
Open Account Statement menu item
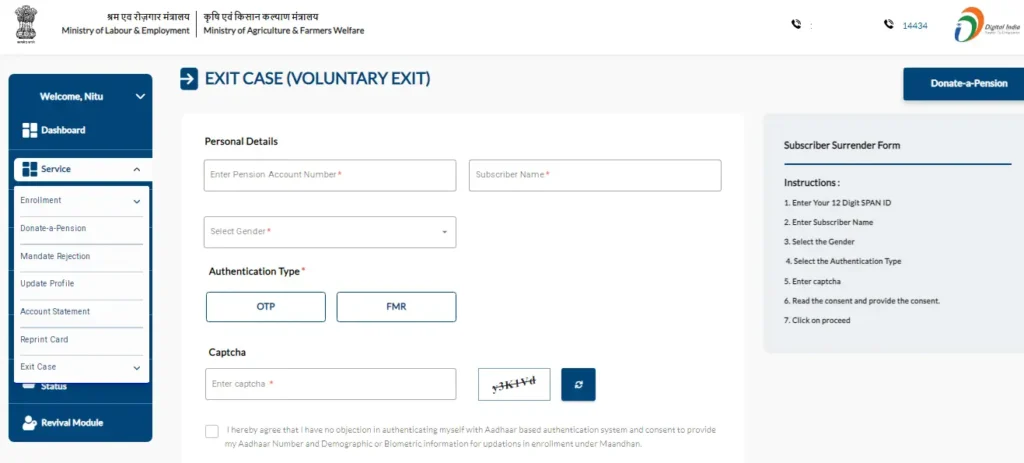click(x=55, y=312)
